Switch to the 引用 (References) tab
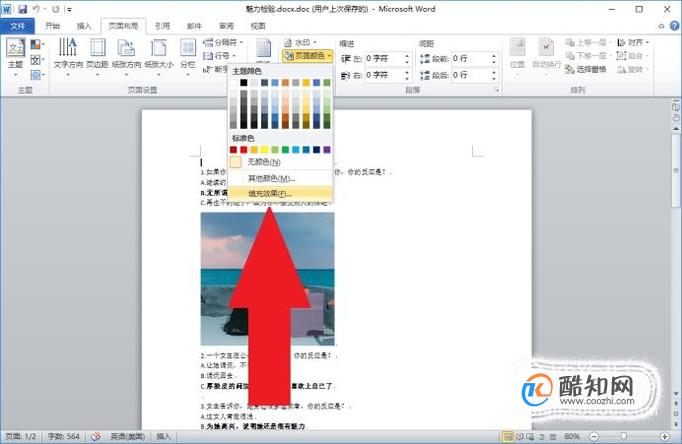 click(x=162, y=26)
